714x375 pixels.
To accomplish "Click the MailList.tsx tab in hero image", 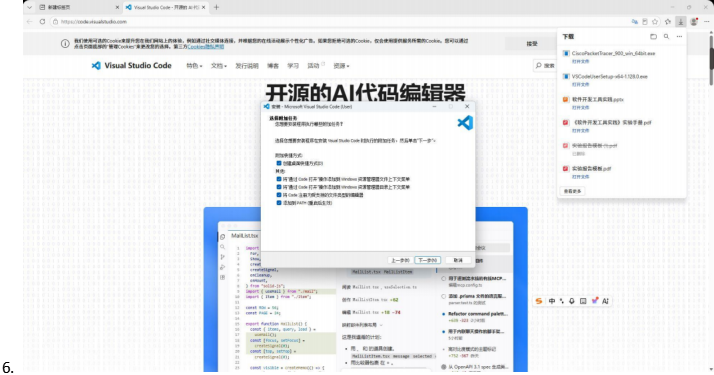I will [x=245, y=235].
